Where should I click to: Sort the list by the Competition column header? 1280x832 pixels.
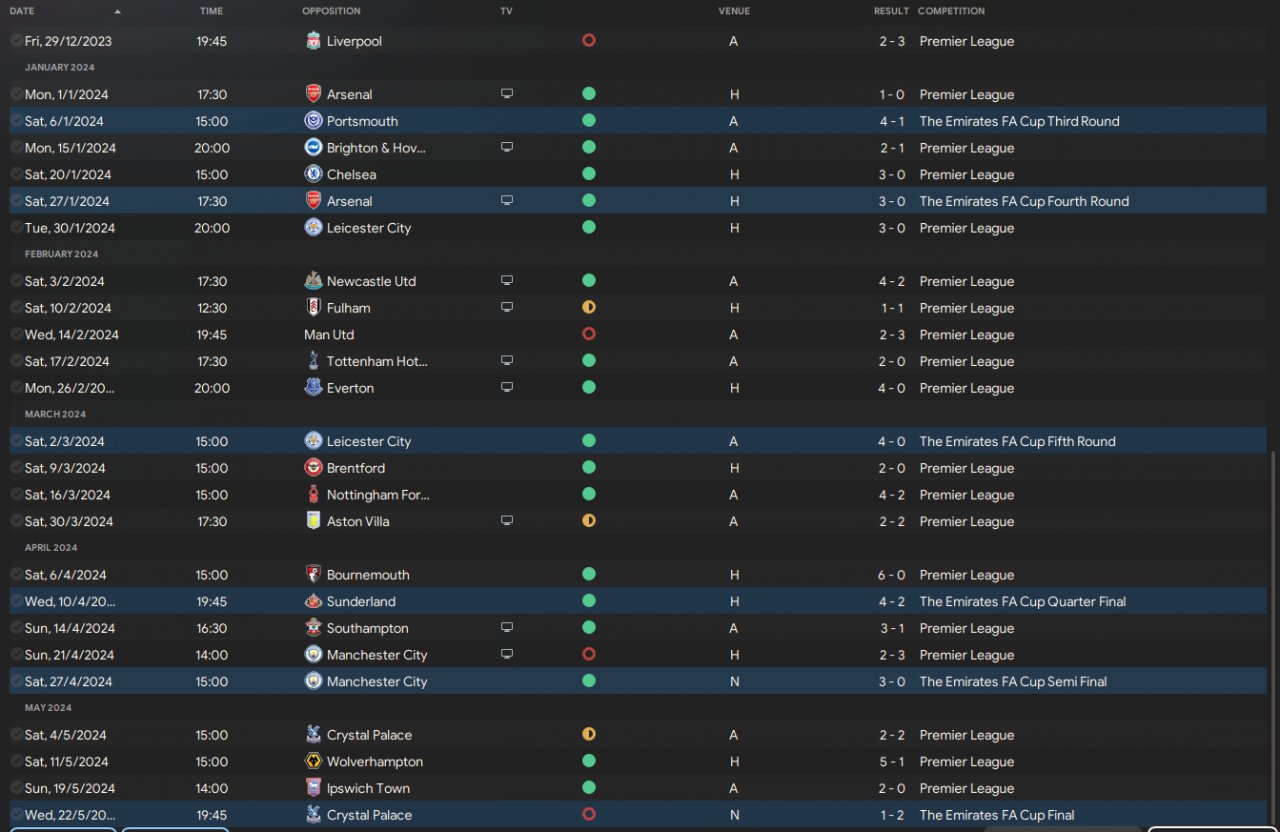click(x=951, y=11)
